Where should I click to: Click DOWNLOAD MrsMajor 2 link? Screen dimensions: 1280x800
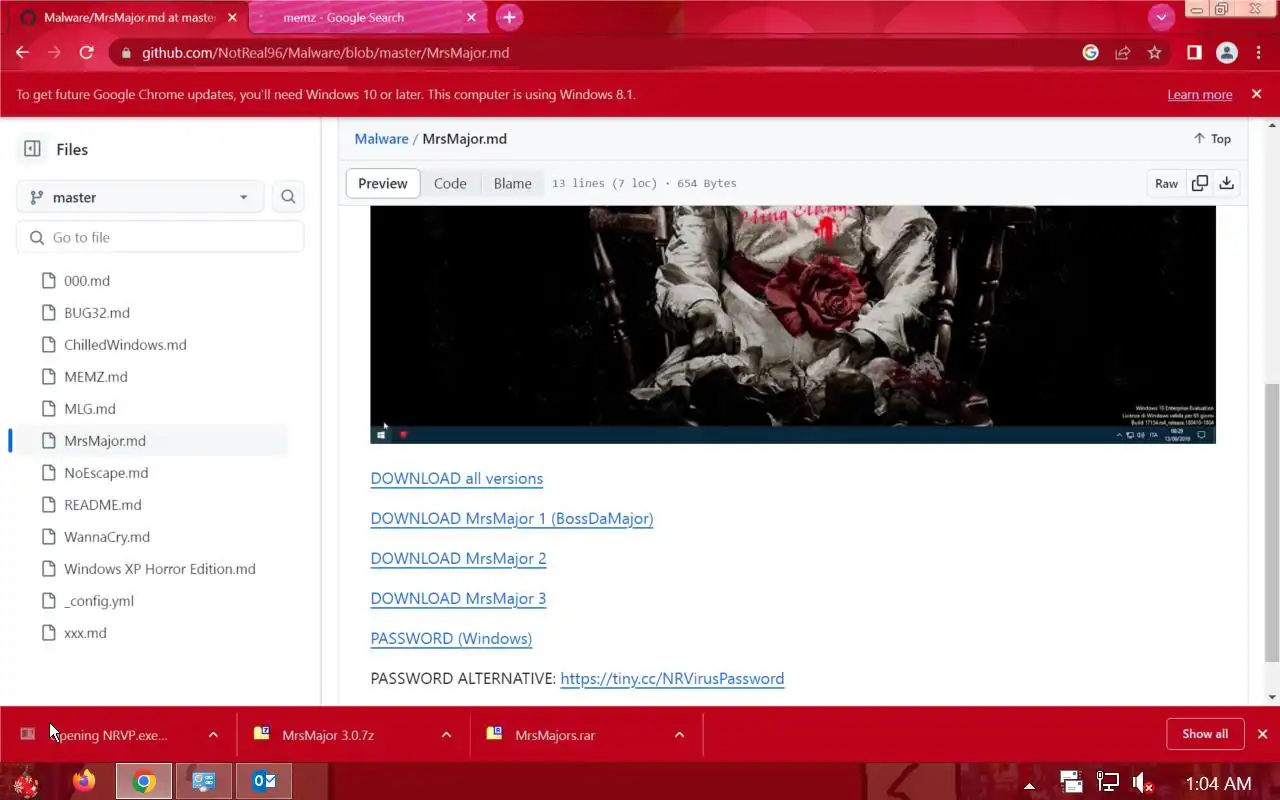[458, 558]
